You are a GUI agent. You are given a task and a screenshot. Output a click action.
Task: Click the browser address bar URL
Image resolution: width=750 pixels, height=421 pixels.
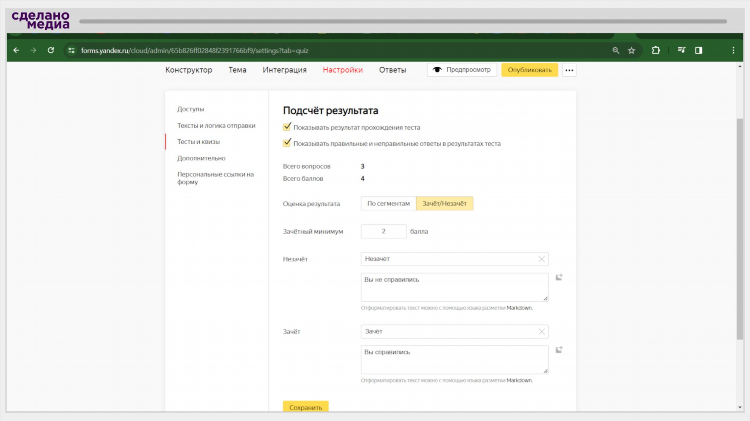195,50
